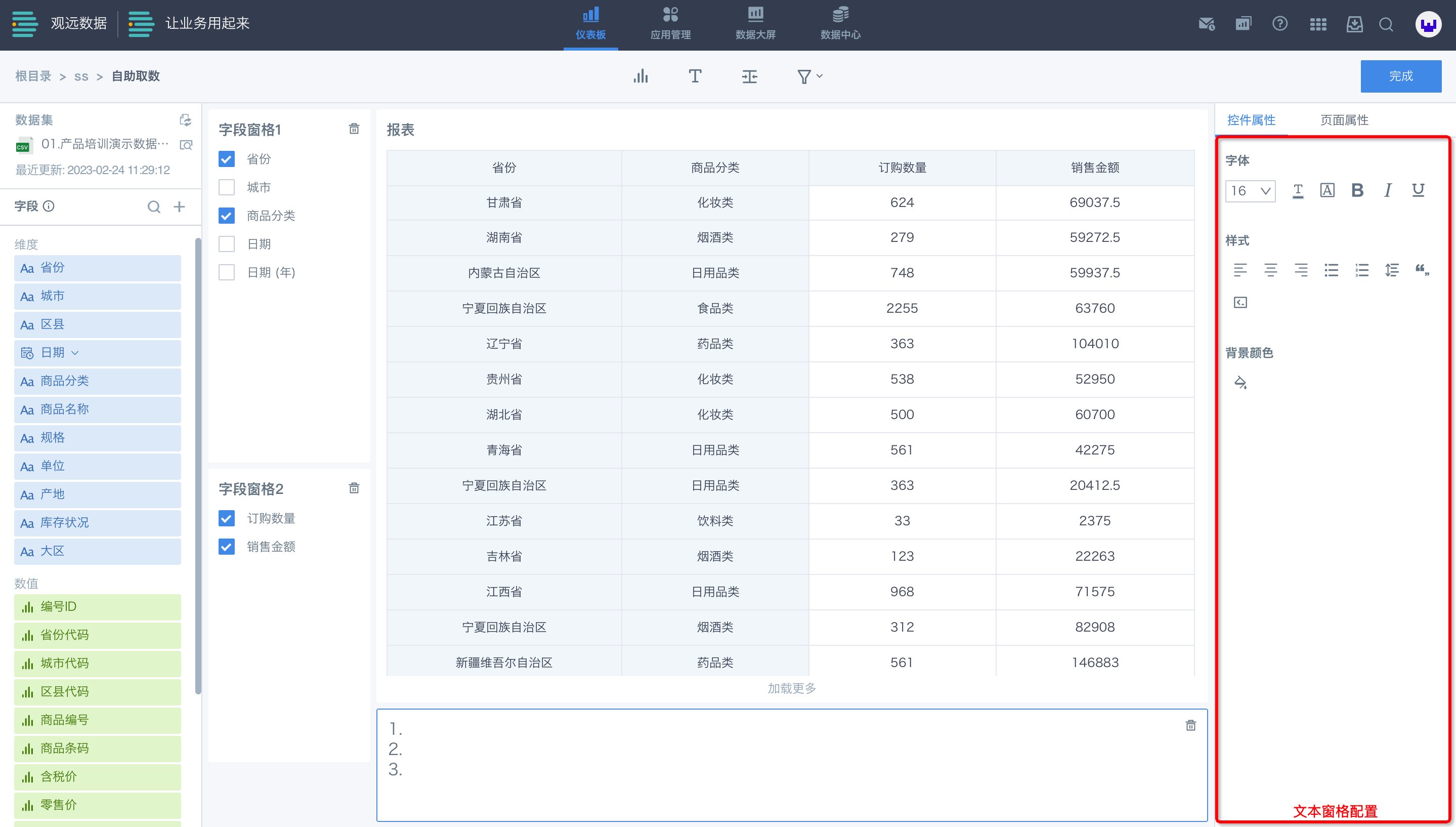Select the numbered list style icon
The width and height of the screenshot is (1456, 827).
click(x=1362, y=270)
